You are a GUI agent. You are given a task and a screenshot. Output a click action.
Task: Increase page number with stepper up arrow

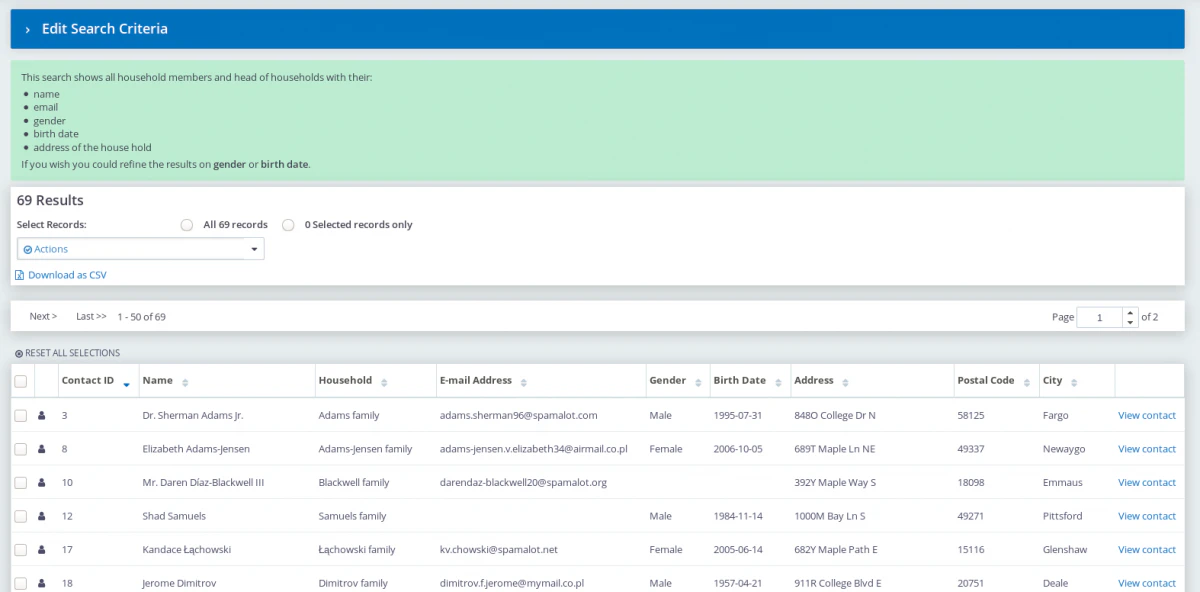(1131, 312)
